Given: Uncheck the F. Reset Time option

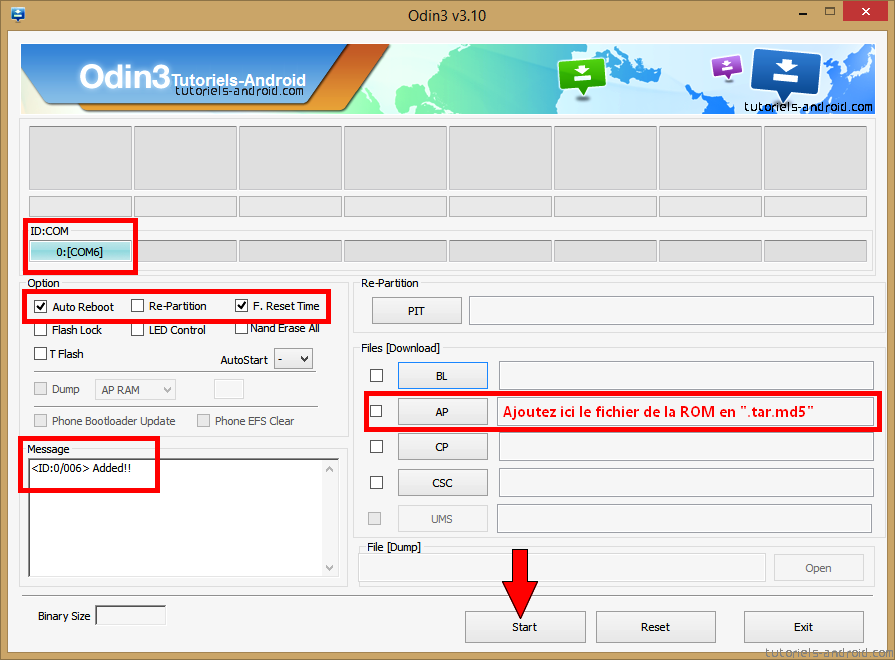Looking at the screenshot, I should pyautogui.click(x=241, y=306).
